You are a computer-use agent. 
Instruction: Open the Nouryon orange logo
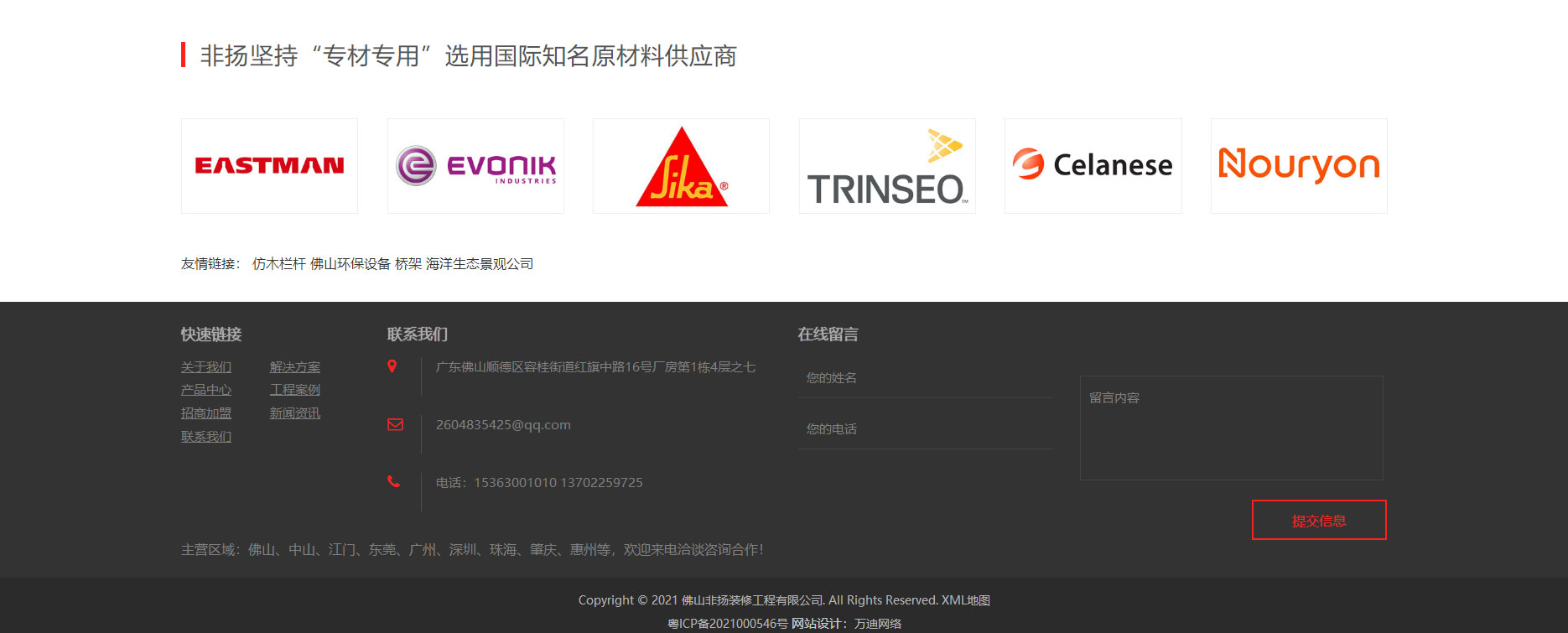pyautogui.click(x=1299, y=166)
